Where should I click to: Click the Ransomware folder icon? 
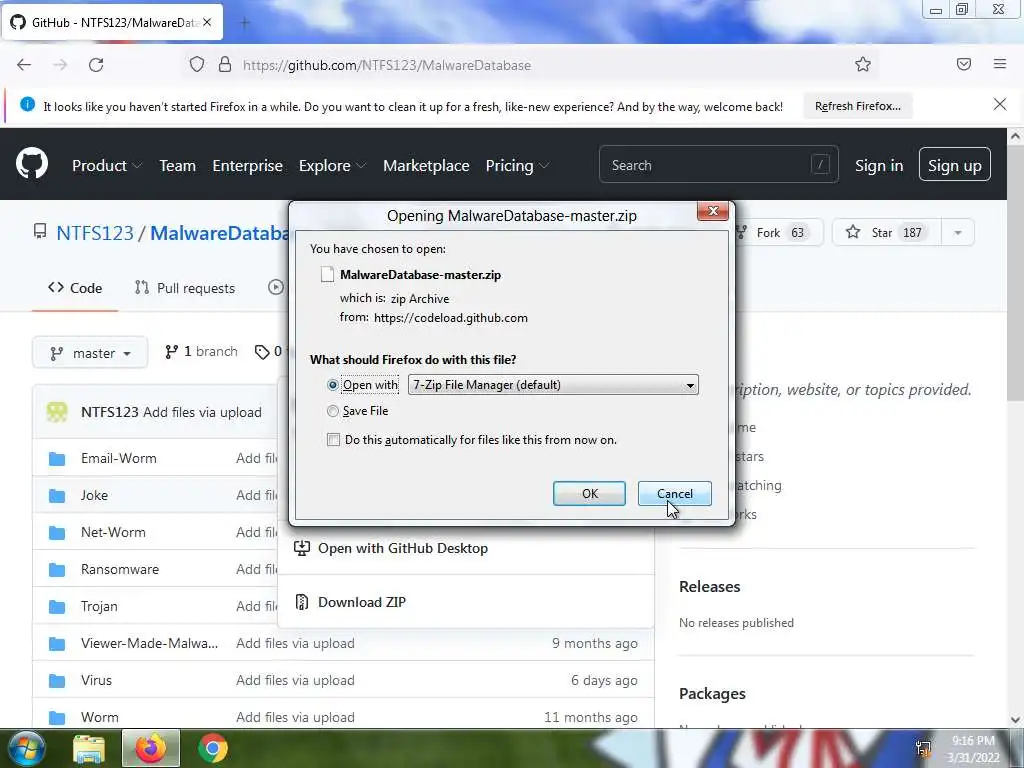pos(57,569)
